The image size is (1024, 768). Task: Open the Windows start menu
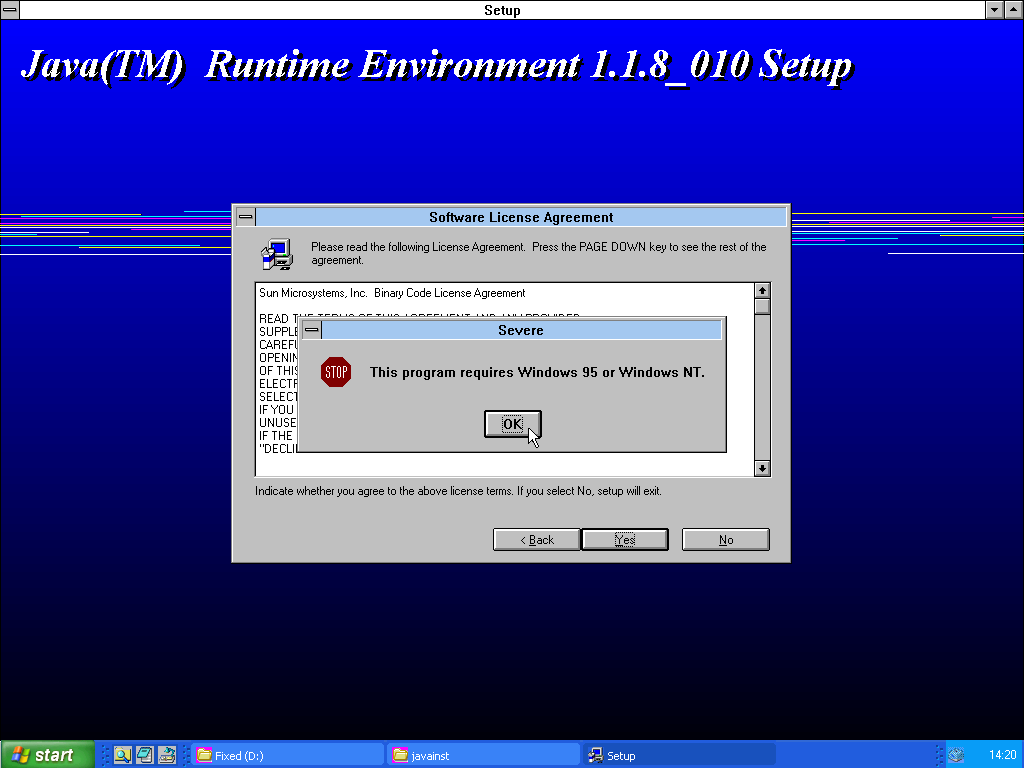[47, 755]
